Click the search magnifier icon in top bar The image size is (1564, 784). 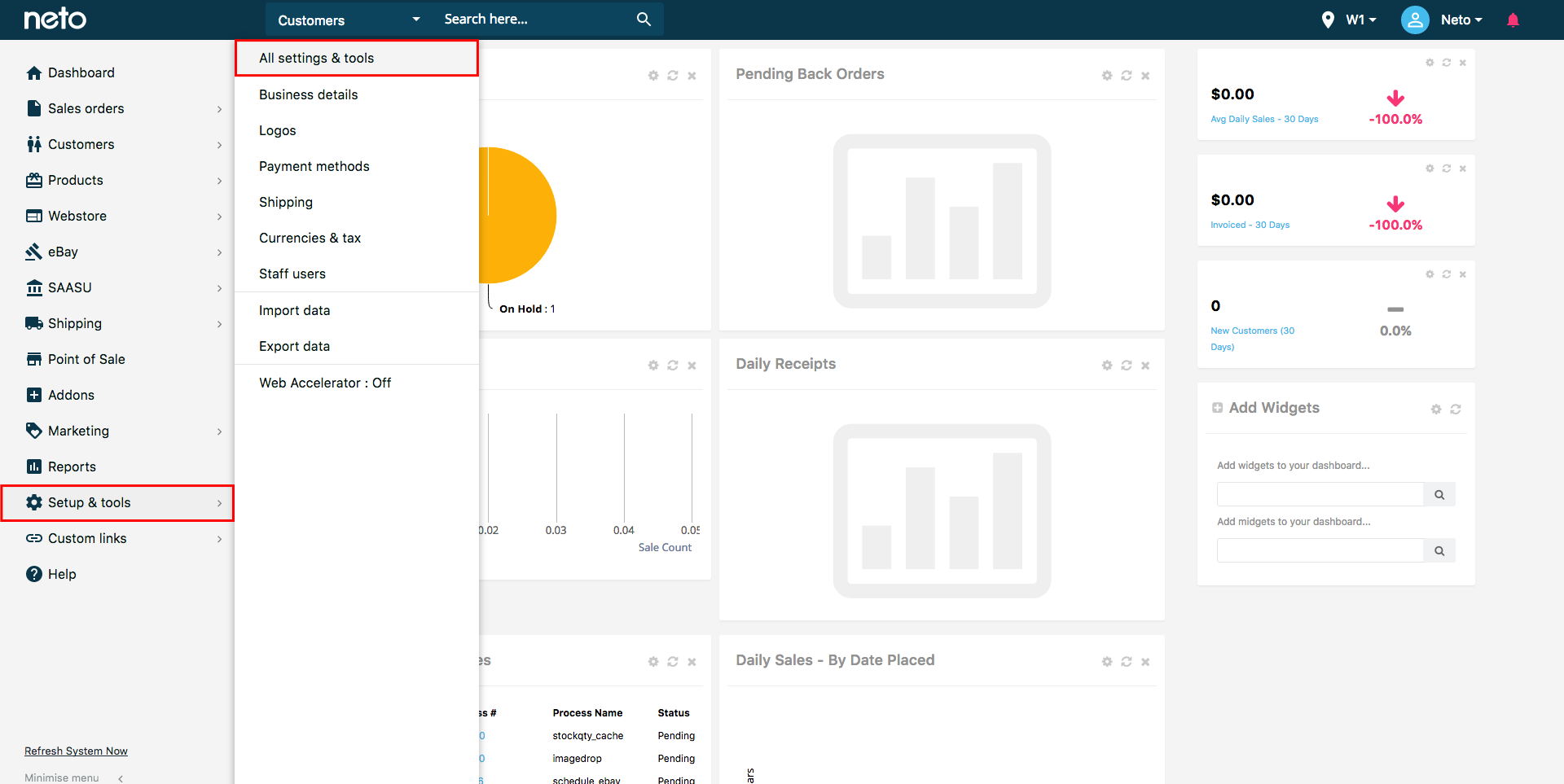point(644,19)
